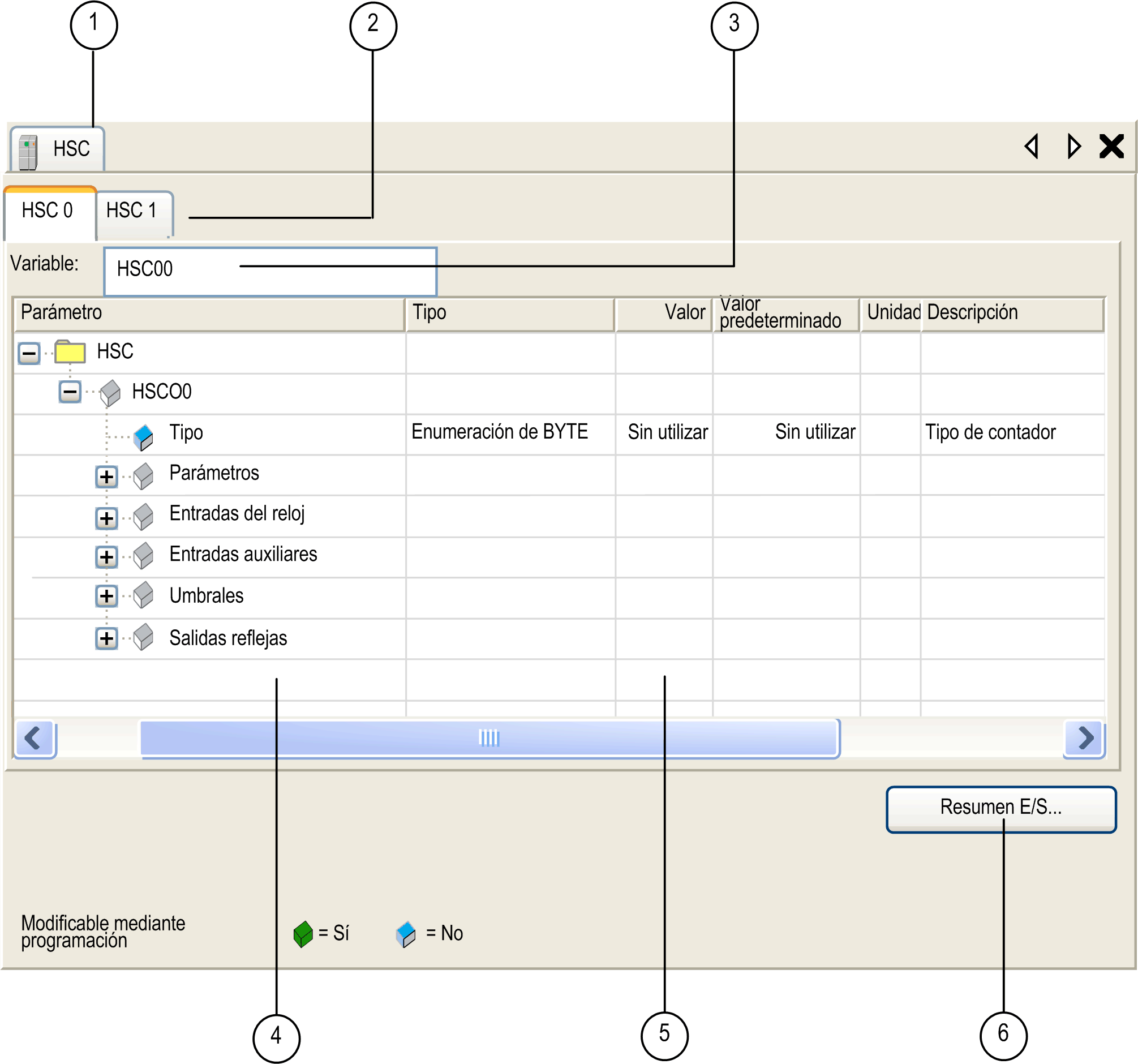Click the cube icon next to Umbrales

coord(143,595)
